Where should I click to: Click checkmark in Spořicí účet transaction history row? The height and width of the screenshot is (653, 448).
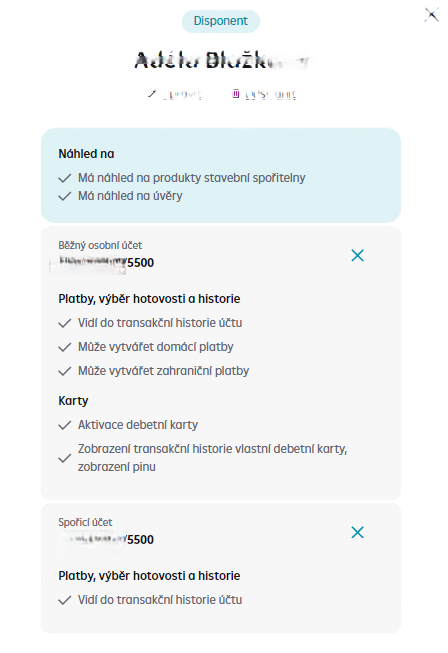(x=65, y=600)
